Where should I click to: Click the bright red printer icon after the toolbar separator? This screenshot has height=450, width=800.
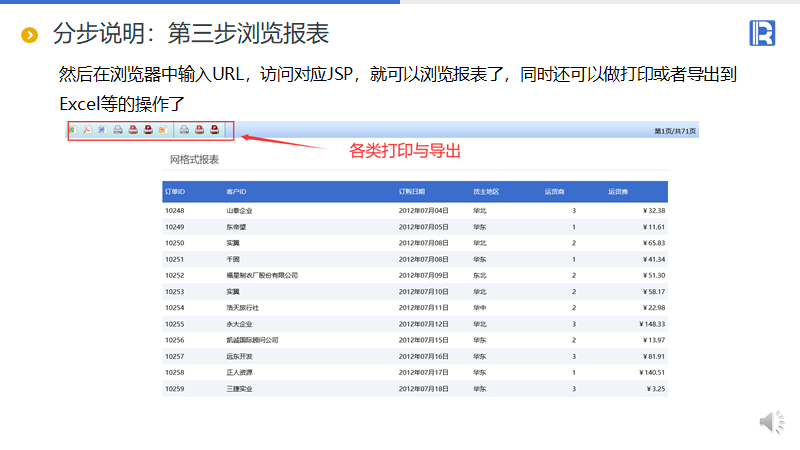coord(199,130)
